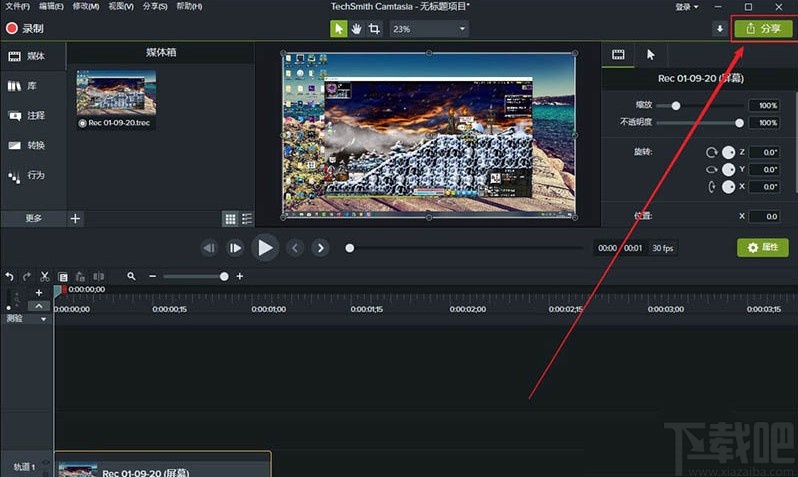
Task: Open the Help menu
Action: pos(189,6)
